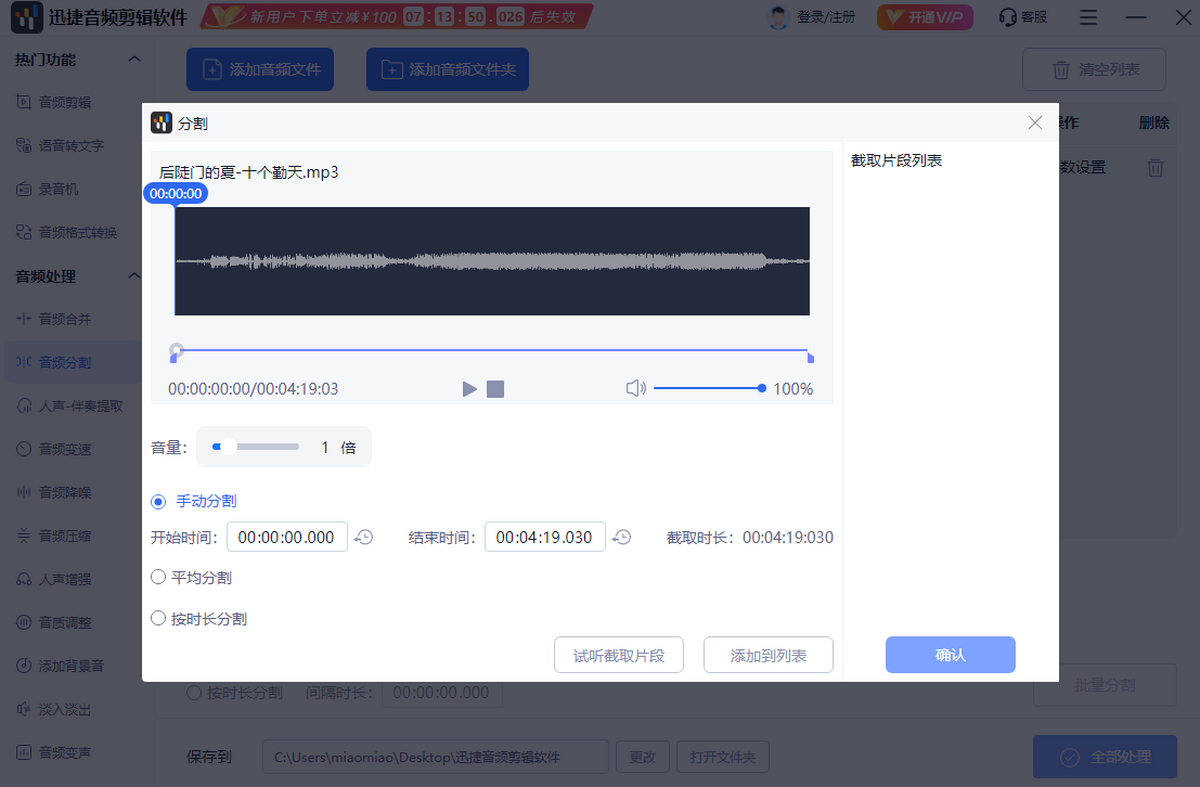1200x787 pixels.
Task: Click the 音量 multiplier slider
Action: (256, 447)
